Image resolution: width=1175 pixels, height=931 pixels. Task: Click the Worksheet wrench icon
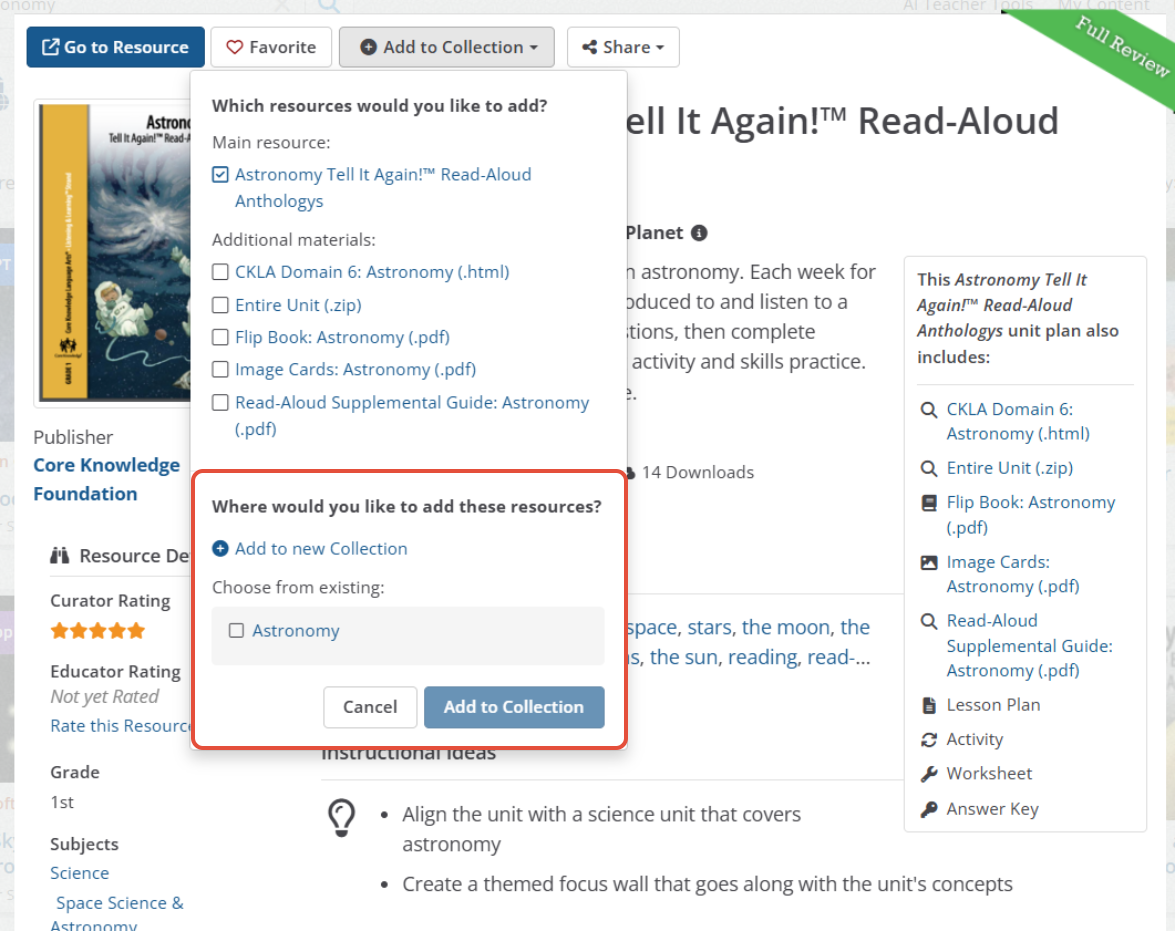tap(928, 774)
